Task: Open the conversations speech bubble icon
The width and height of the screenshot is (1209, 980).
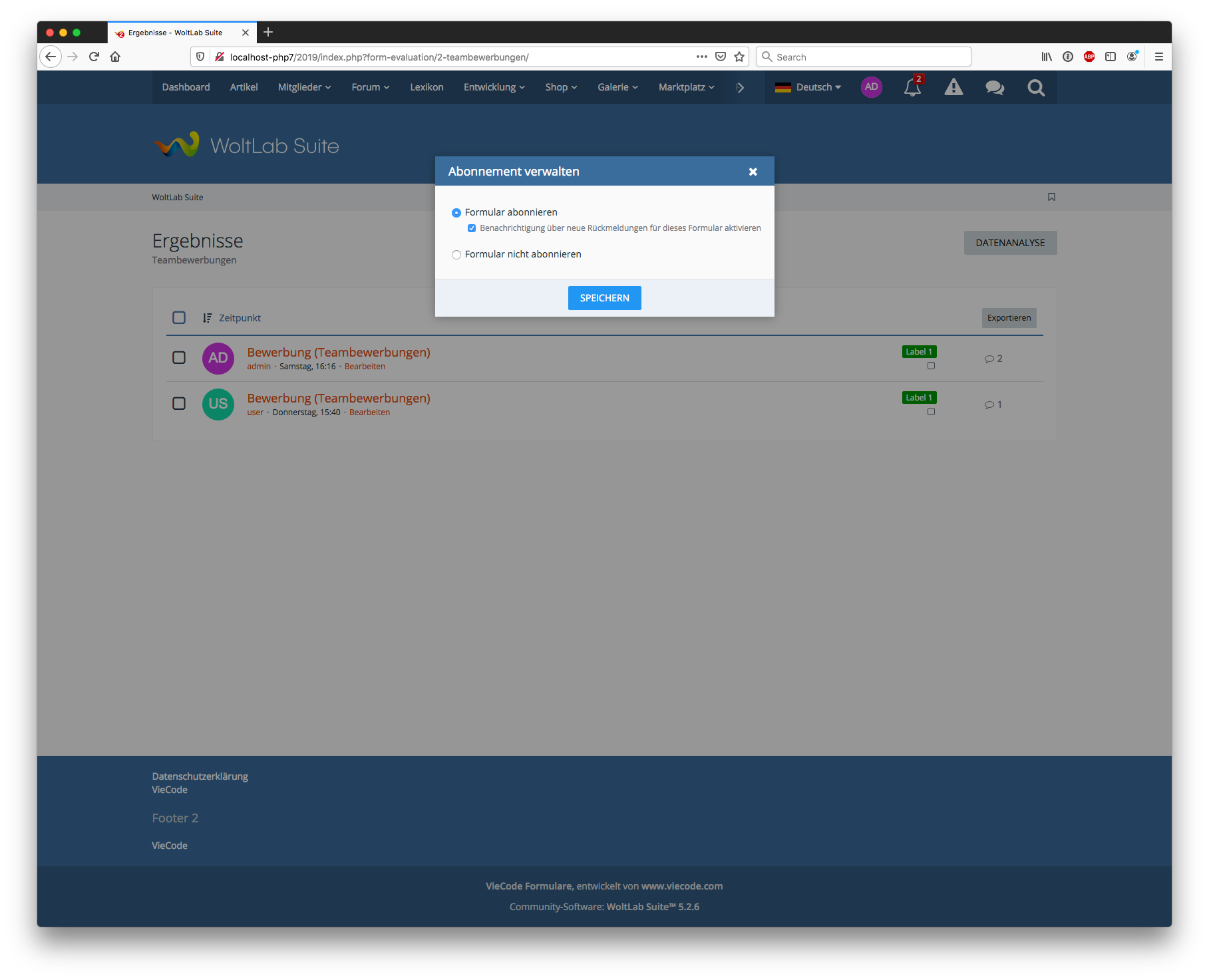Action: point(995,88)
